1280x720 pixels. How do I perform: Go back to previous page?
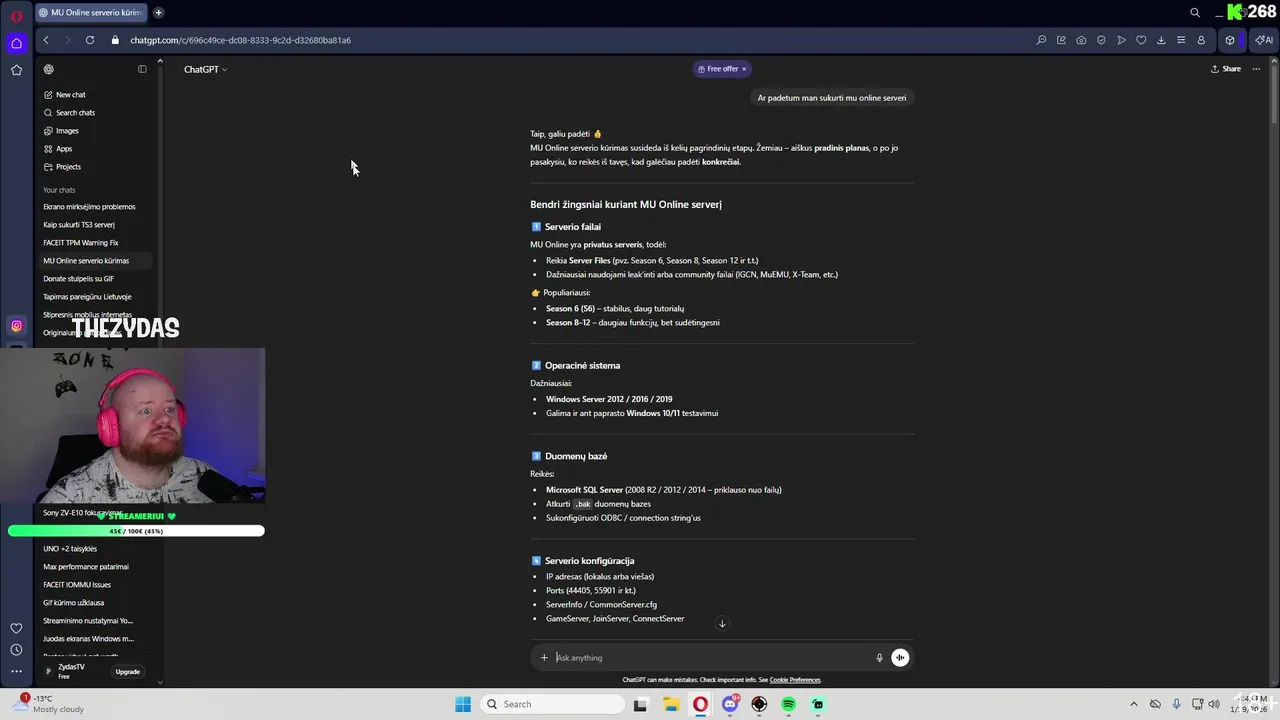tap(46, 40)
